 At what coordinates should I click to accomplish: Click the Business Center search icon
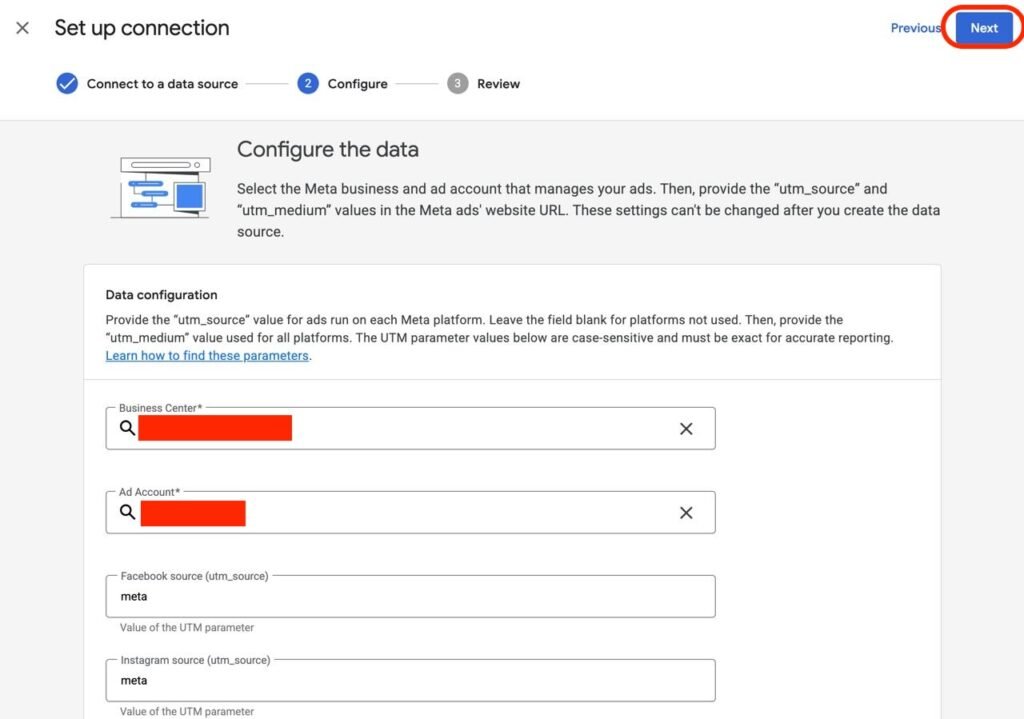[127, 428]
